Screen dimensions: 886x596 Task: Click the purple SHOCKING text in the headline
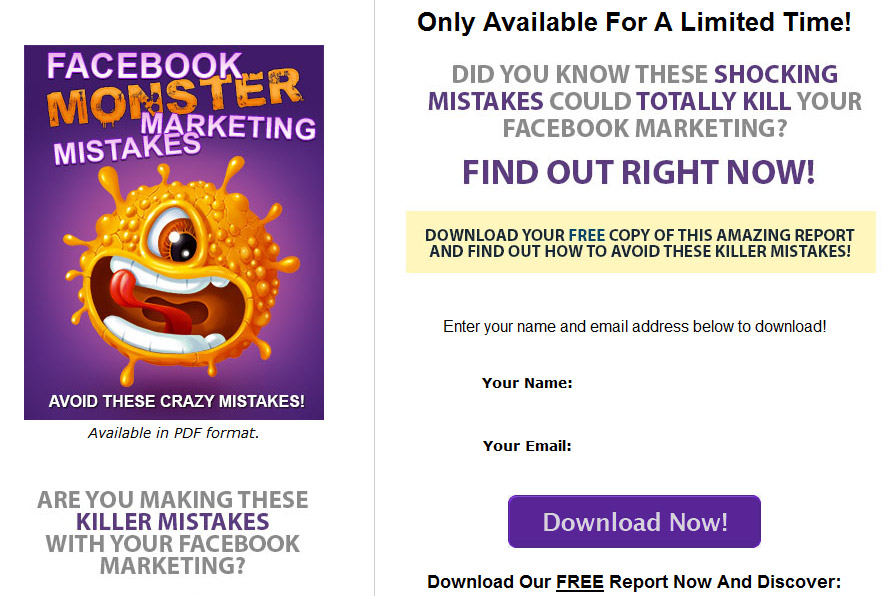[776, 75]
